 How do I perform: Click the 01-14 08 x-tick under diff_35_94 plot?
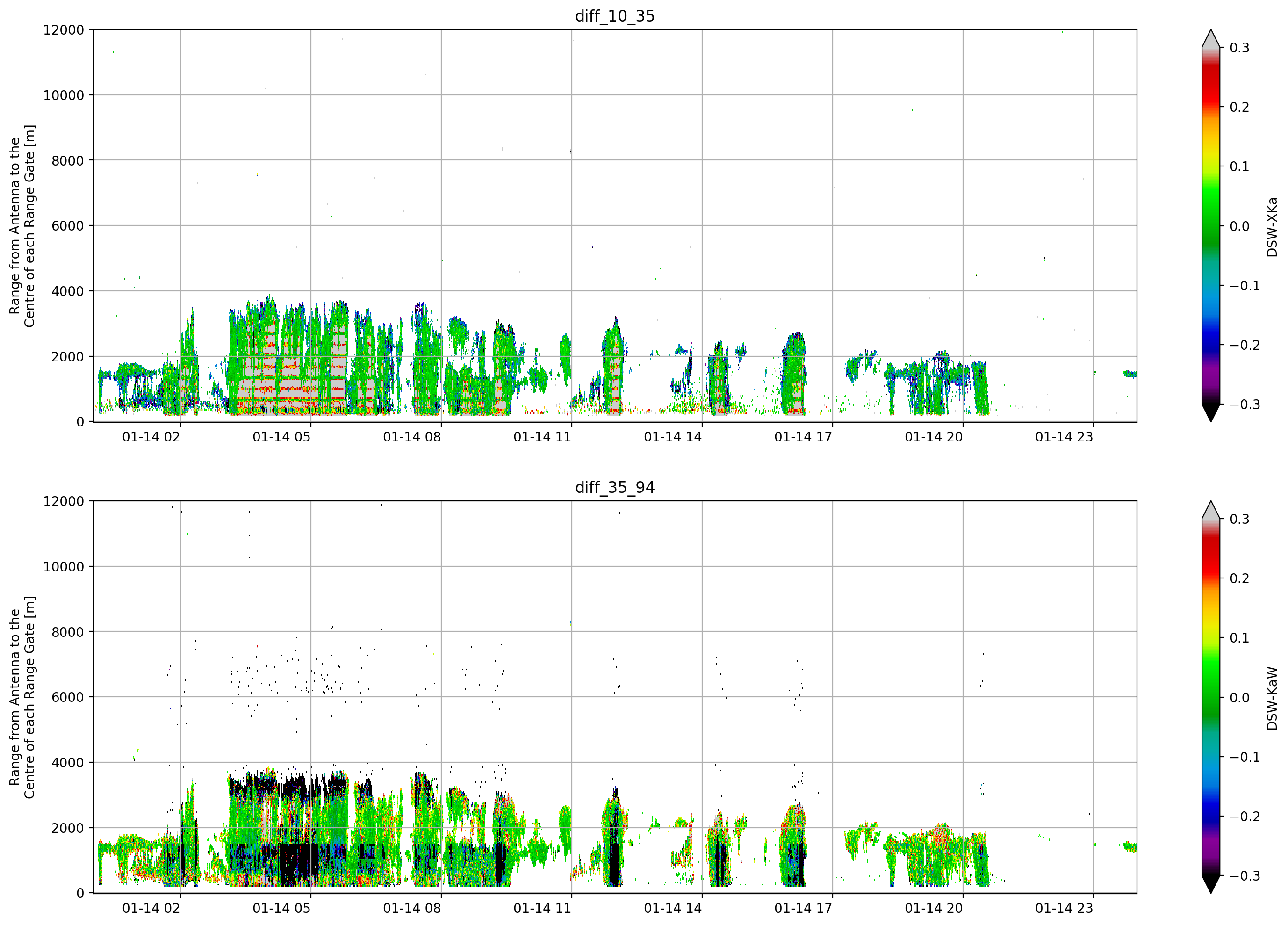pyautogui.click(x=412, y=909)
